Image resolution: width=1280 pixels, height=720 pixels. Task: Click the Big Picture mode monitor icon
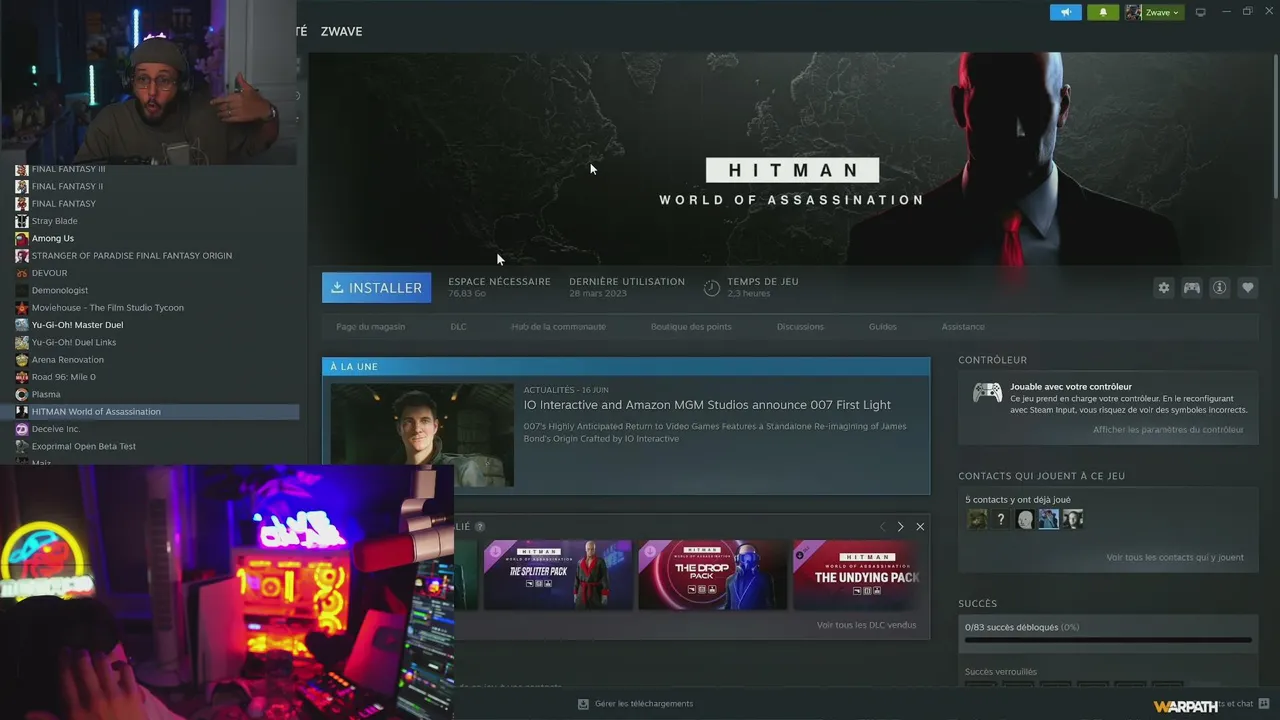[x=1201, y=12]
